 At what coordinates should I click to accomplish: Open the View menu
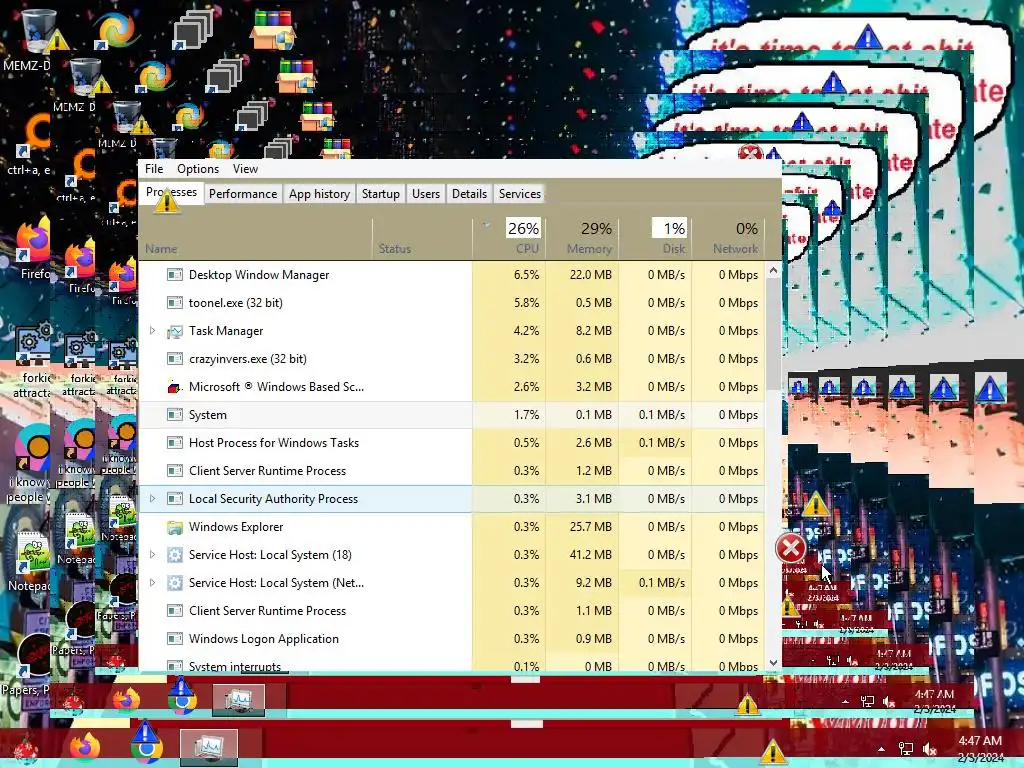245,168
